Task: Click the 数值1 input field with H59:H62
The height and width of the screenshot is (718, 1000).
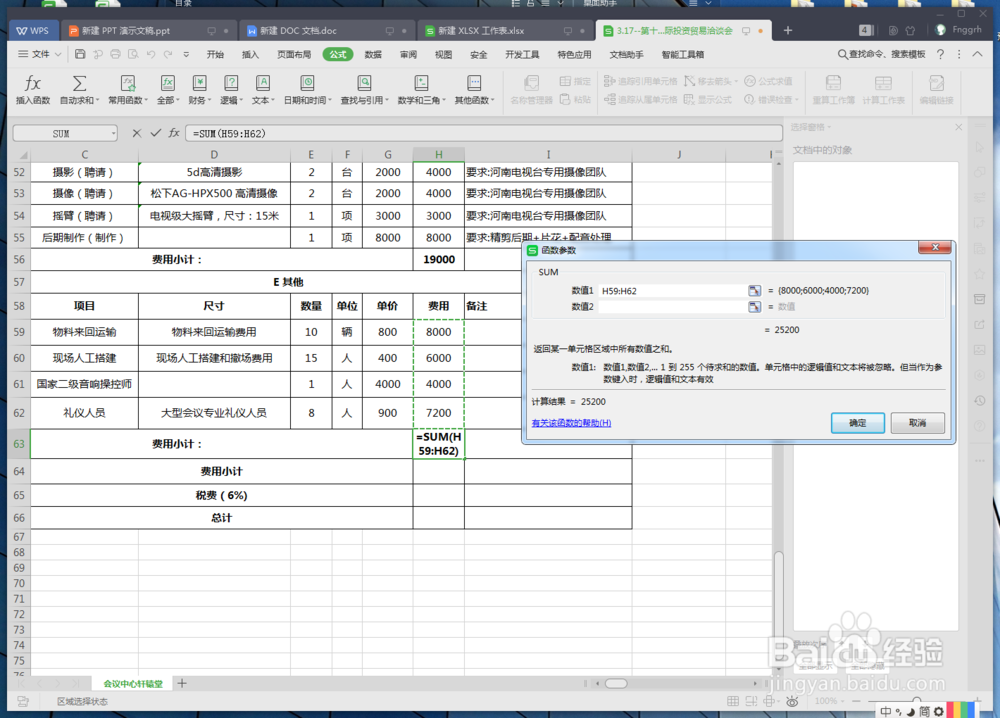Action: [x=672, y=291]
